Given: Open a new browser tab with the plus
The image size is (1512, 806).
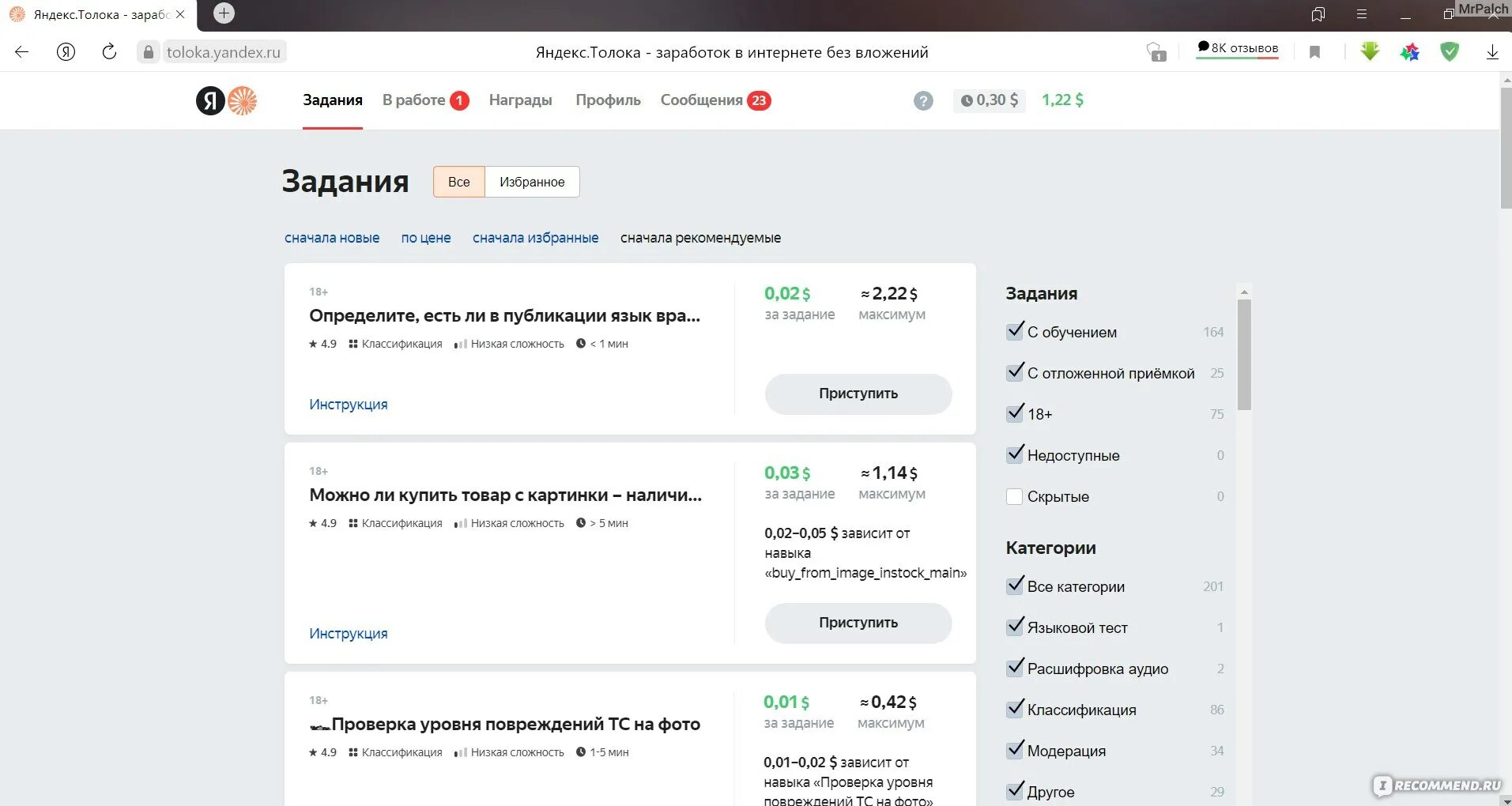Looking at the screenshot, I should pos(224,13).
